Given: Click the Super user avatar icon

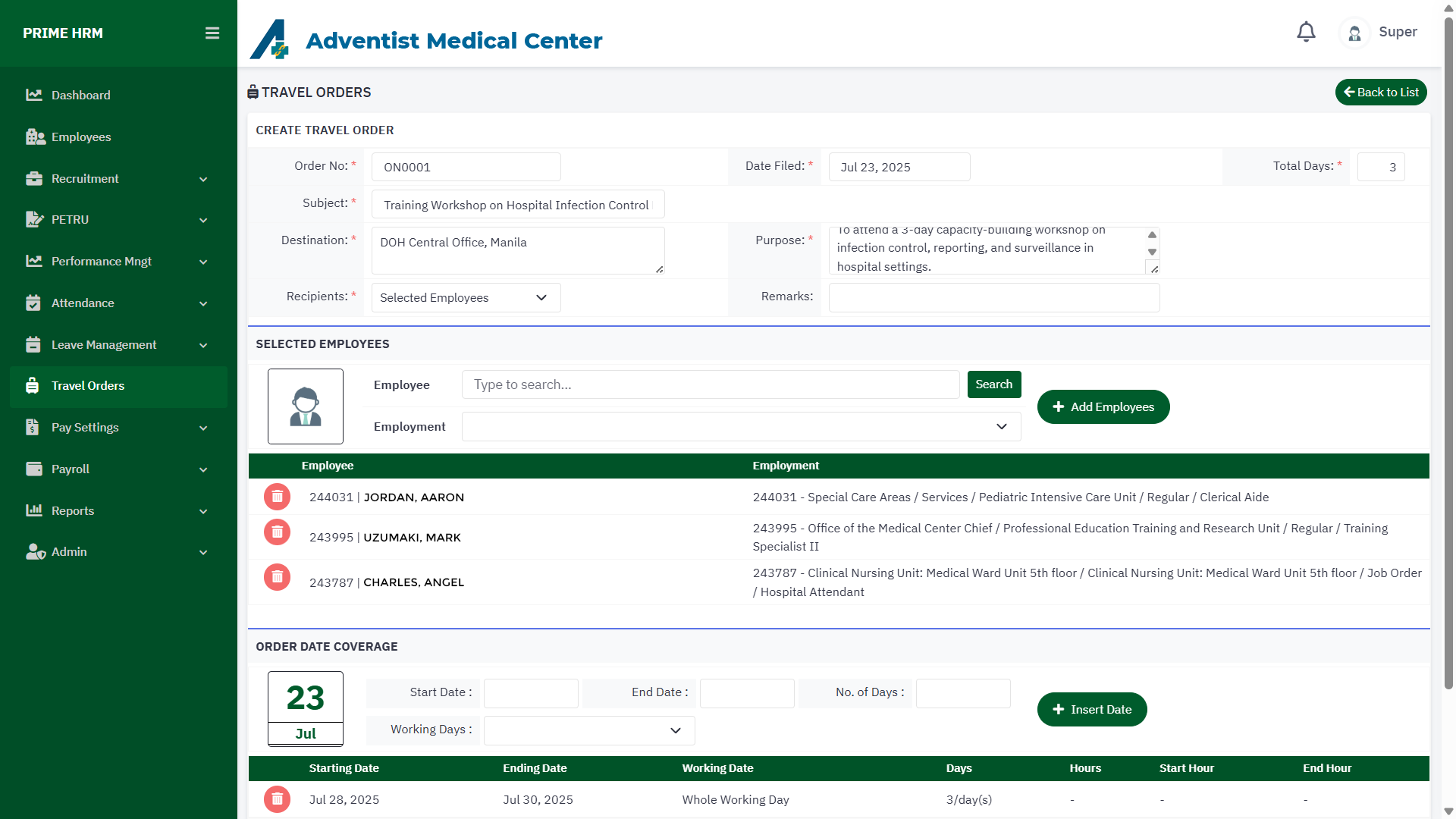Looking at the screenshot, I should (x=1354, y=33).
